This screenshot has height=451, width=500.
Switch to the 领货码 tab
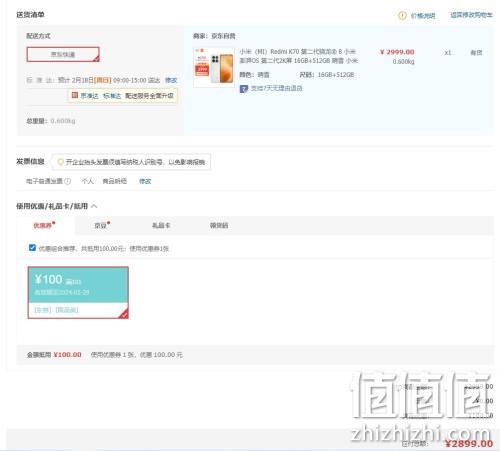click(x=219, y=225)
